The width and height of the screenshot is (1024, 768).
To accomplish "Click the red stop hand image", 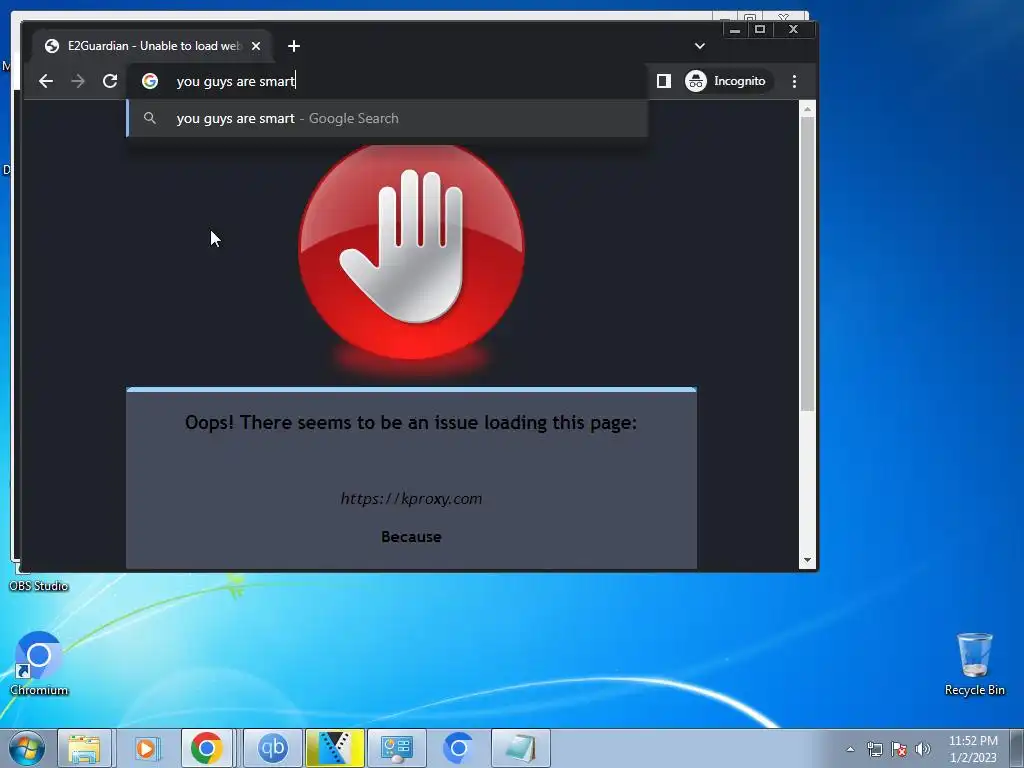I will coord(411,251).
